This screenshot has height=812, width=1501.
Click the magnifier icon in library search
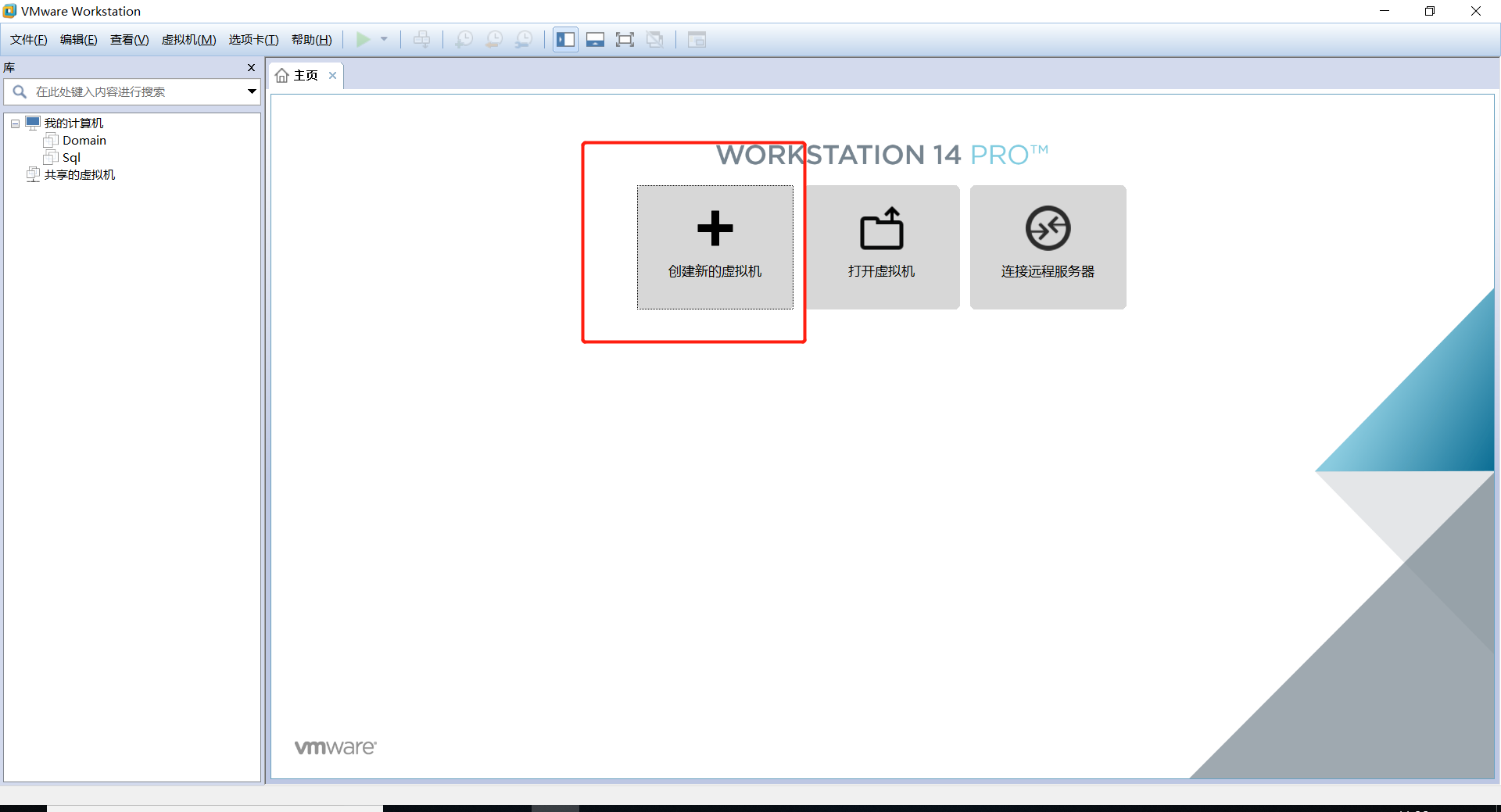pos(20,92)
